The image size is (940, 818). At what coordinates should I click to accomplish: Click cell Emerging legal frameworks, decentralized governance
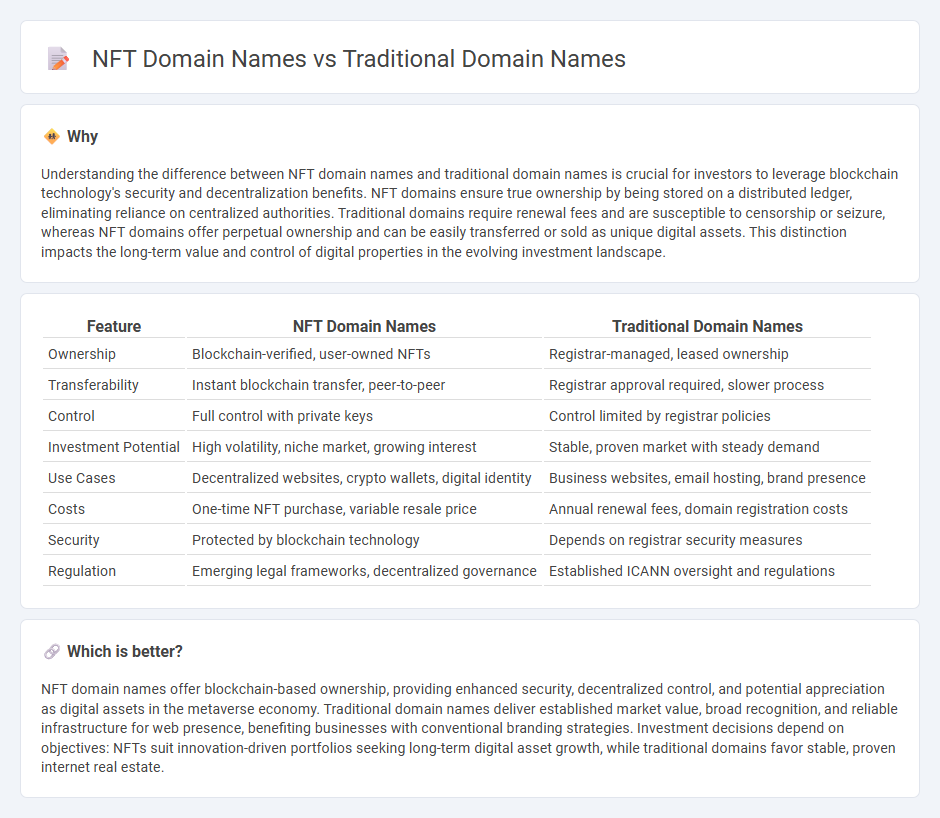(364, 571)
